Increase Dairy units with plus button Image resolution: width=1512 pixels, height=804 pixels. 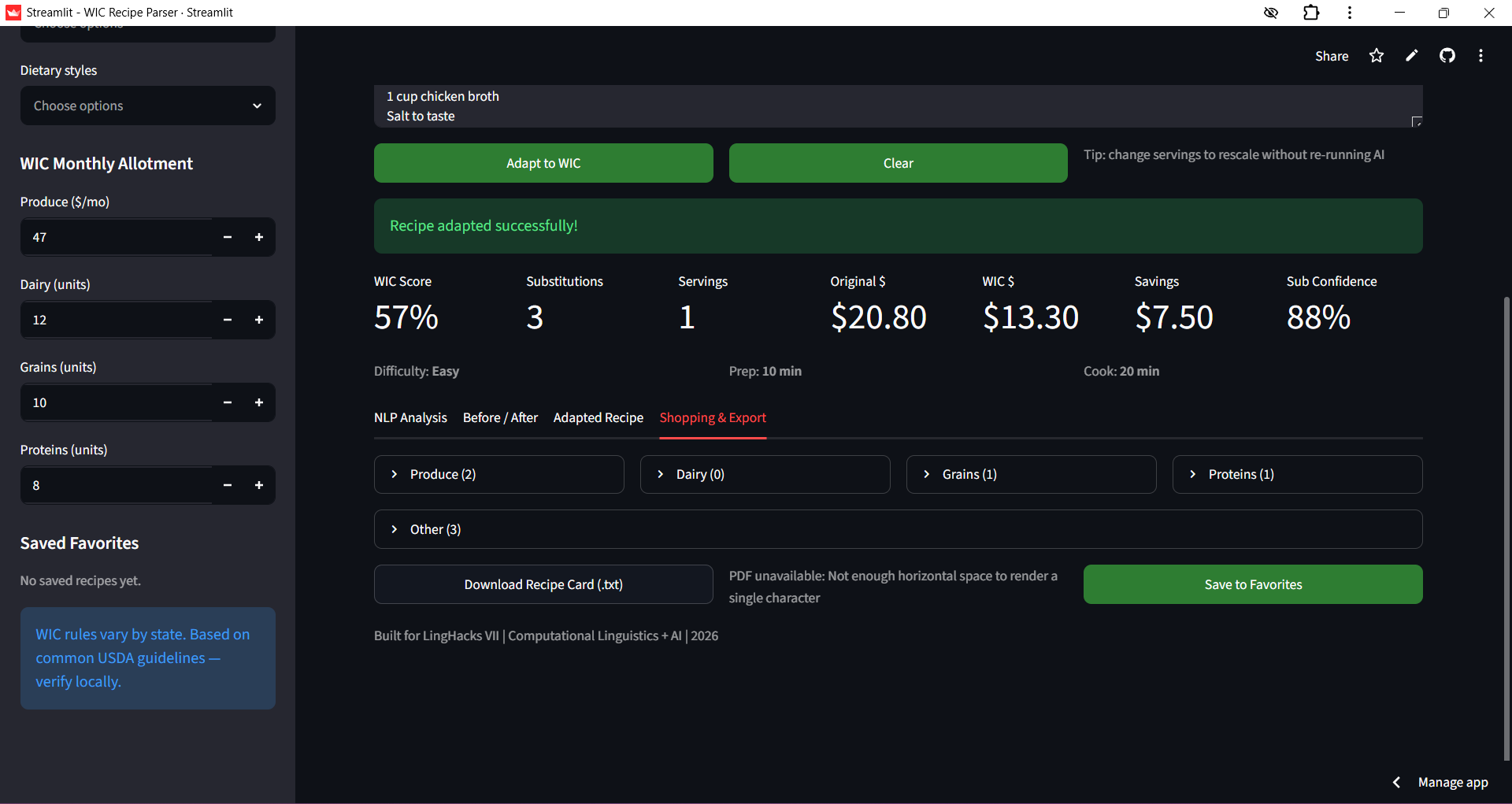[x=259, y=320]
